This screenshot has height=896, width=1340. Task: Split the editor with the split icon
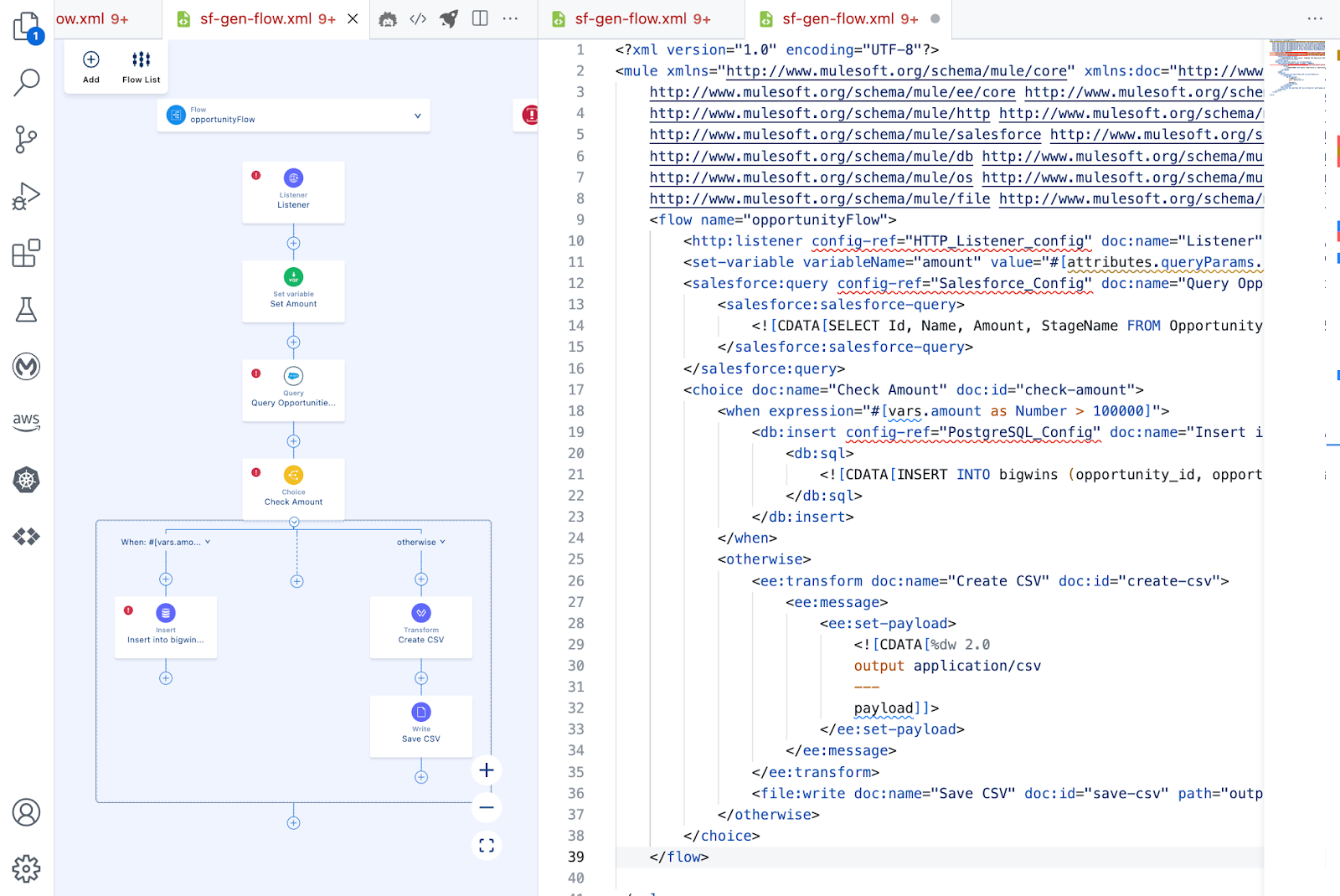coord(480,18)
